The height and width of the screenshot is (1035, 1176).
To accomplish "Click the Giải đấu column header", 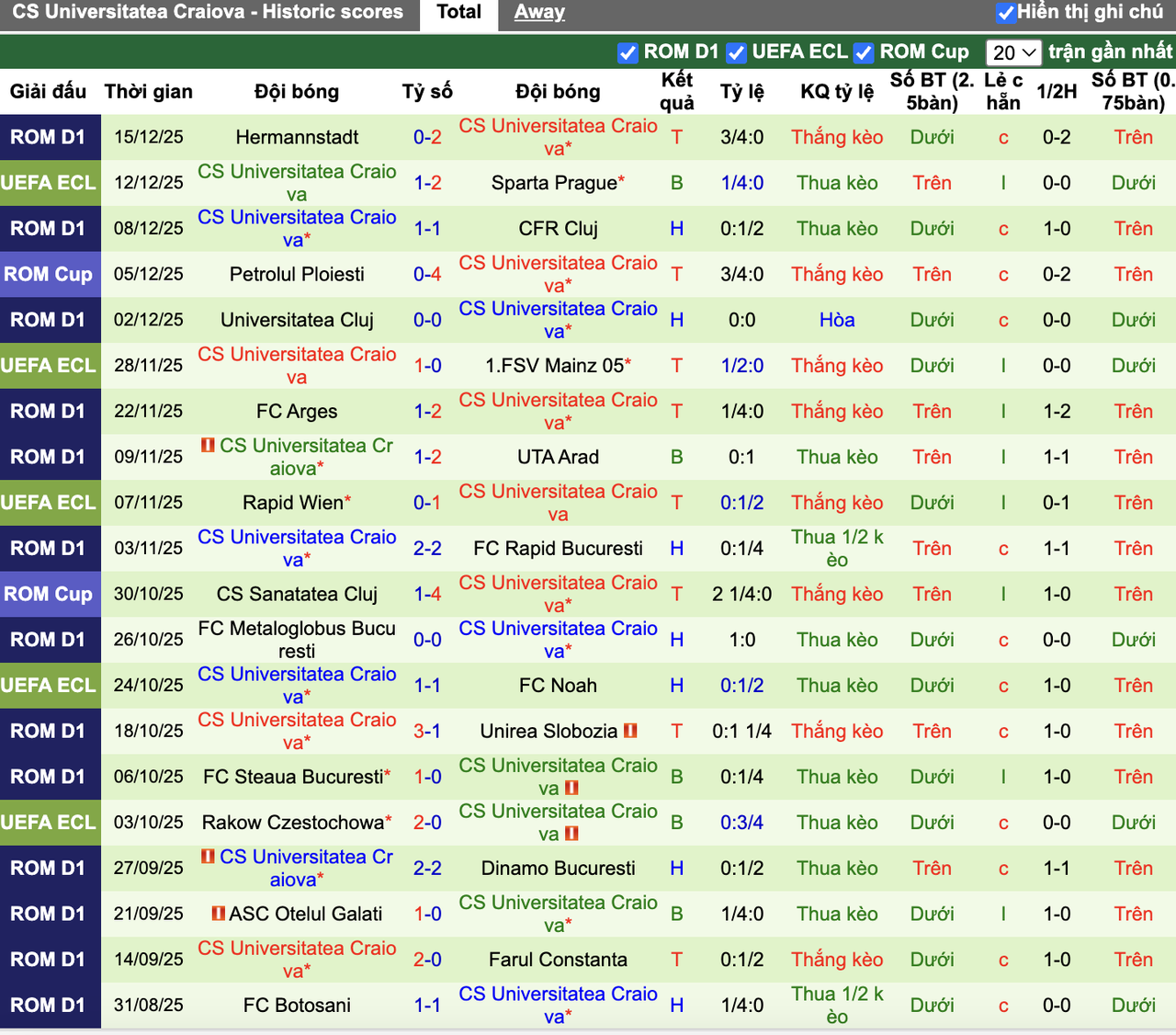I will (48, 92).
